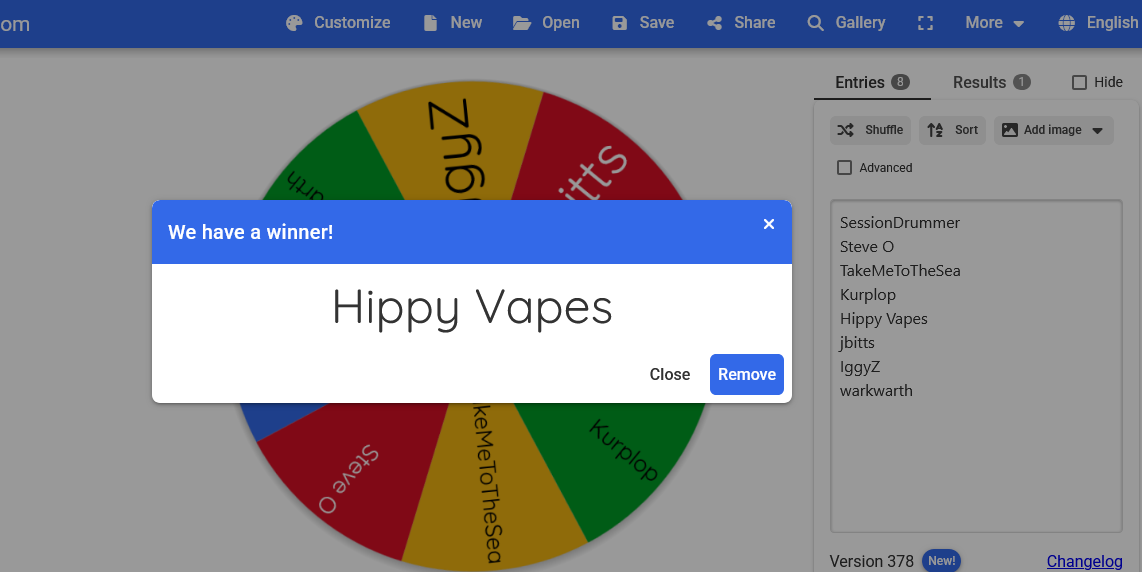Dismiss winner dialog with X
Image resolution: width=1142 pixels, height=572 pixels.
(x=769, y=224)
